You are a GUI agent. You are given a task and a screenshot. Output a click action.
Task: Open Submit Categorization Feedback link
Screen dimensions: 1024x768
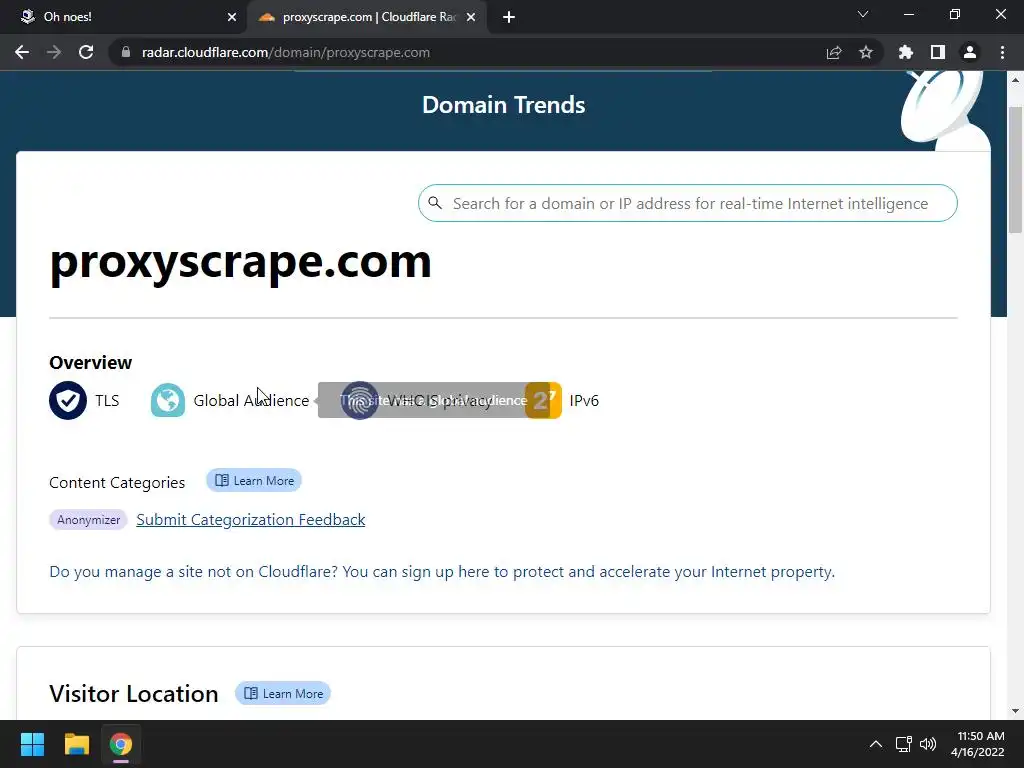251,520
